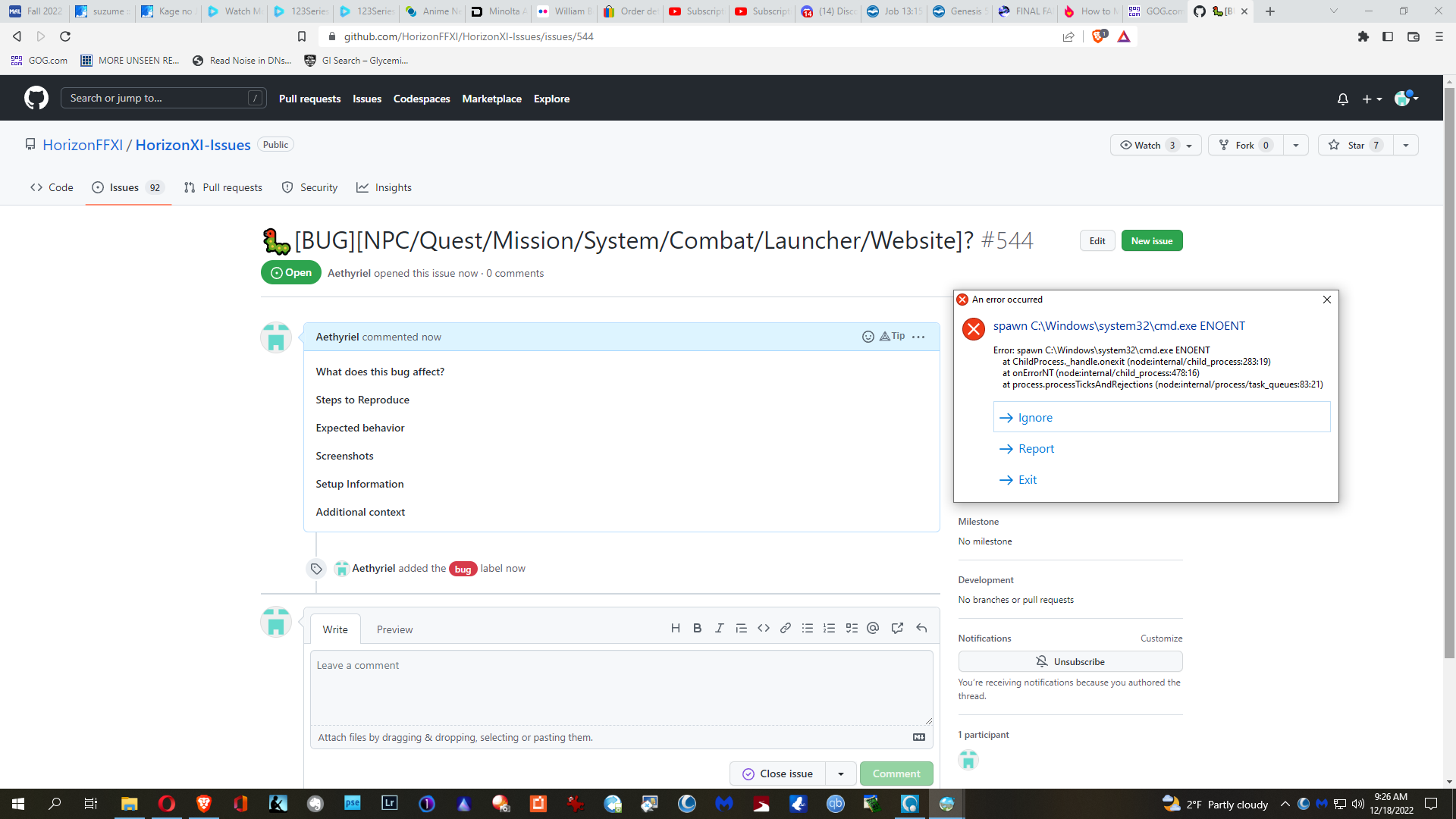Insert a hyperlink using the link icon

click(x=786, y=628)
